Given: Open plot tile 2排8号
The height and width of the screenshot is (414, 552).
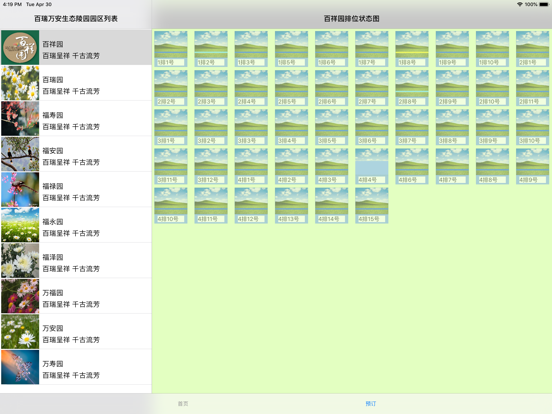Looking at the screenshot, I should click(x=412, y=88).
